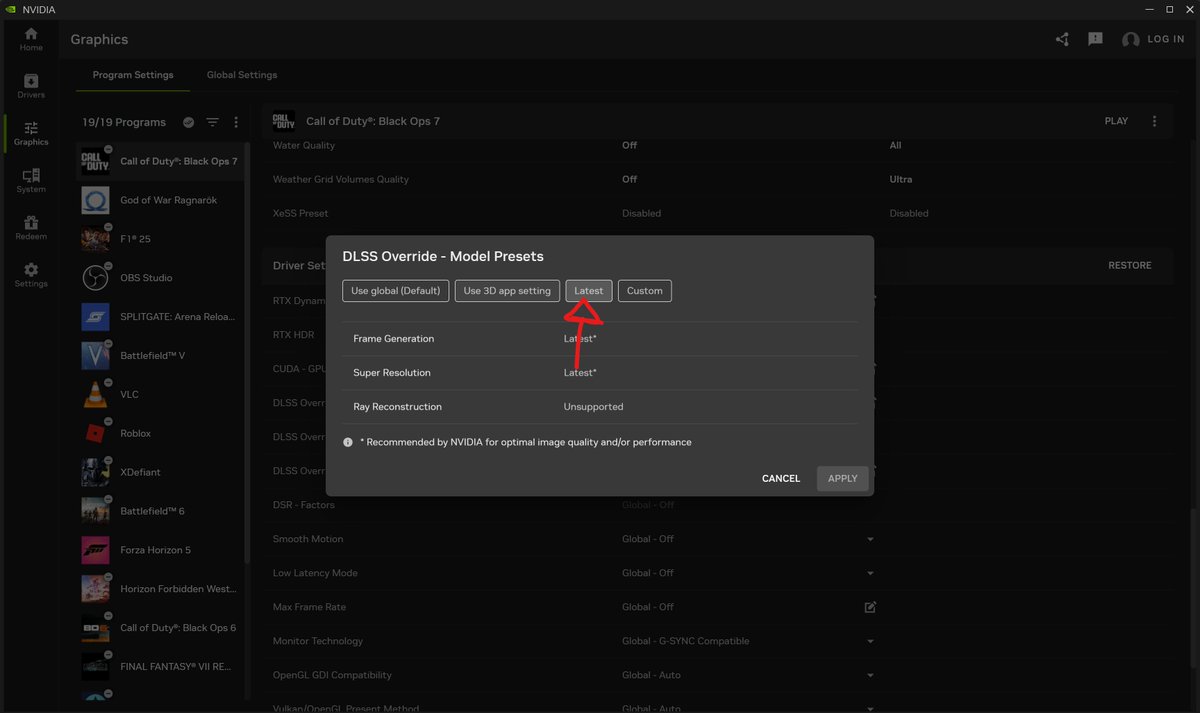Viewport: 1200px width, 713px height.
Task: Click the 19/19 Programs heading
Action: click(x=124, y=122)
